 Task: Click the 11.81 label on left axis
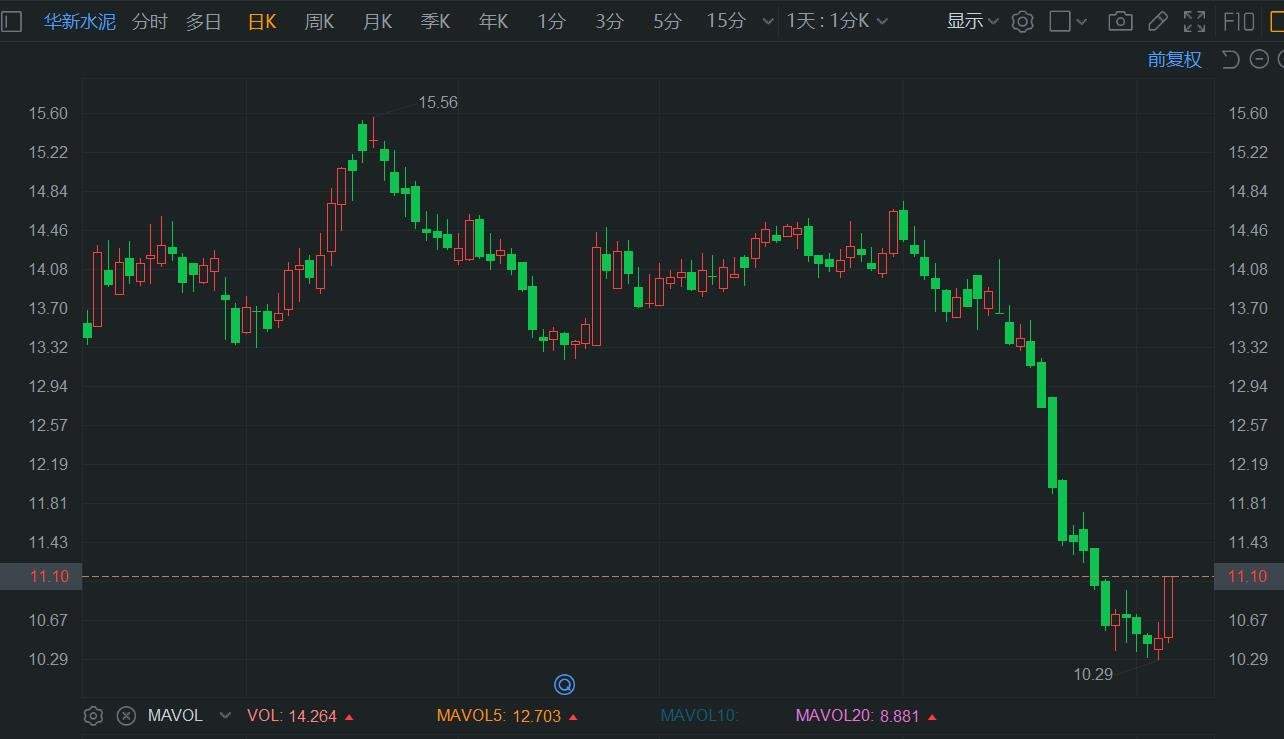click(x=48, y=503)
